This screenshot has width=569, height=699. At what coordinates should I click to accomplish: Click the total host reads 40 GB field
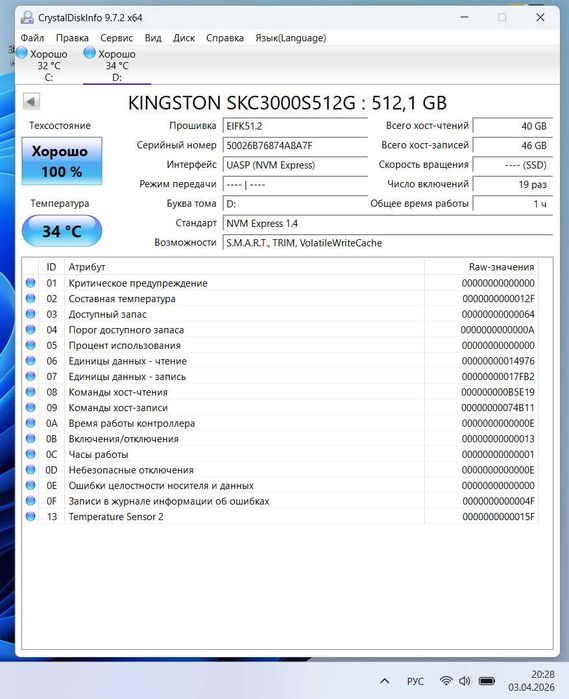[x=512, y=126]
